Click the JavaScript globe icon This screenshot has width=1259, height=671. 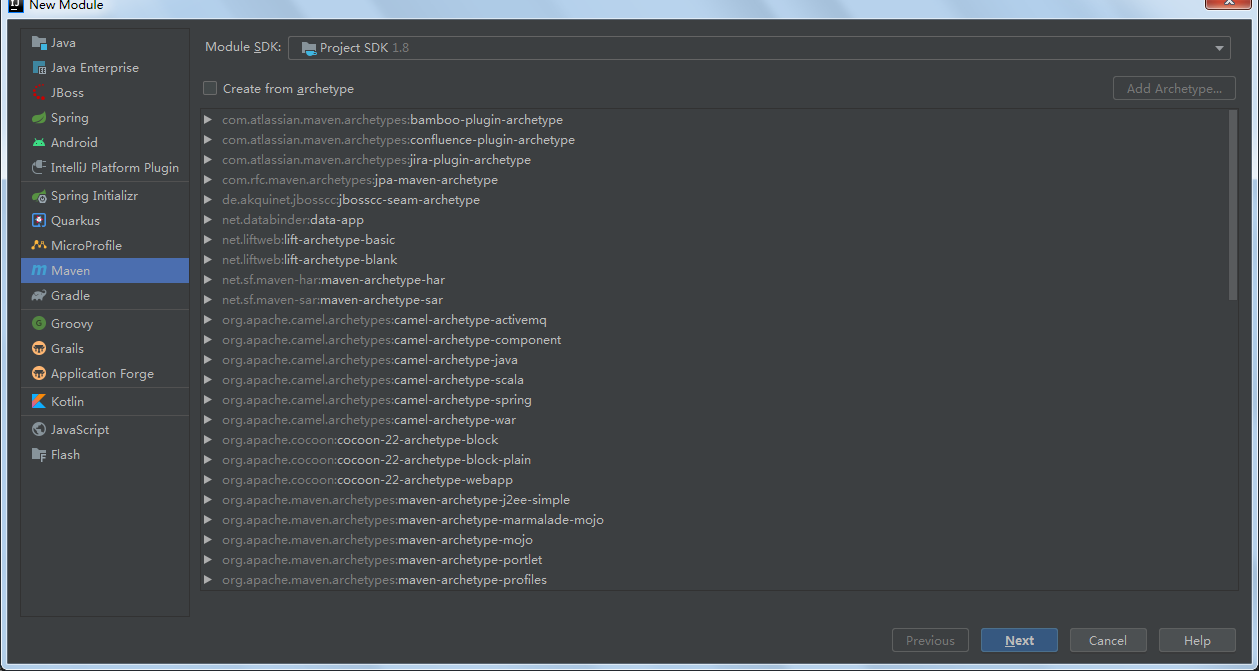(x=39, y=430)
